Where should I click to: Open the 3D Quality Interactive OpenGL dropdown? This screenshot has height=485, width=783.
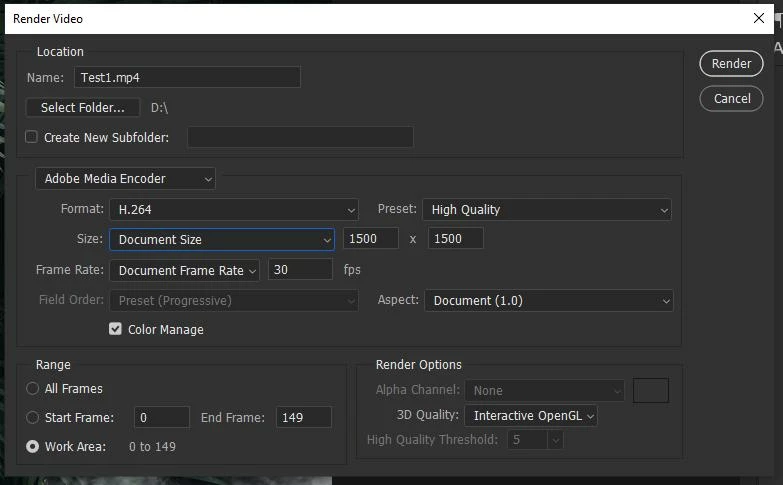point(531,416)
